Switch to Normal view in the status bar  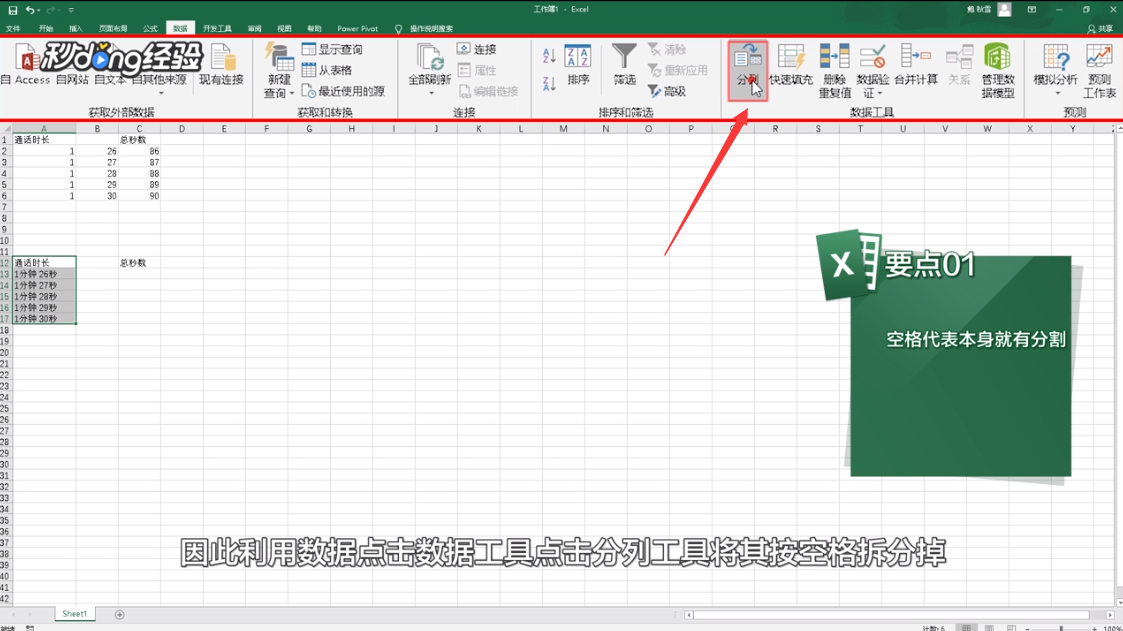click(966, 627)
